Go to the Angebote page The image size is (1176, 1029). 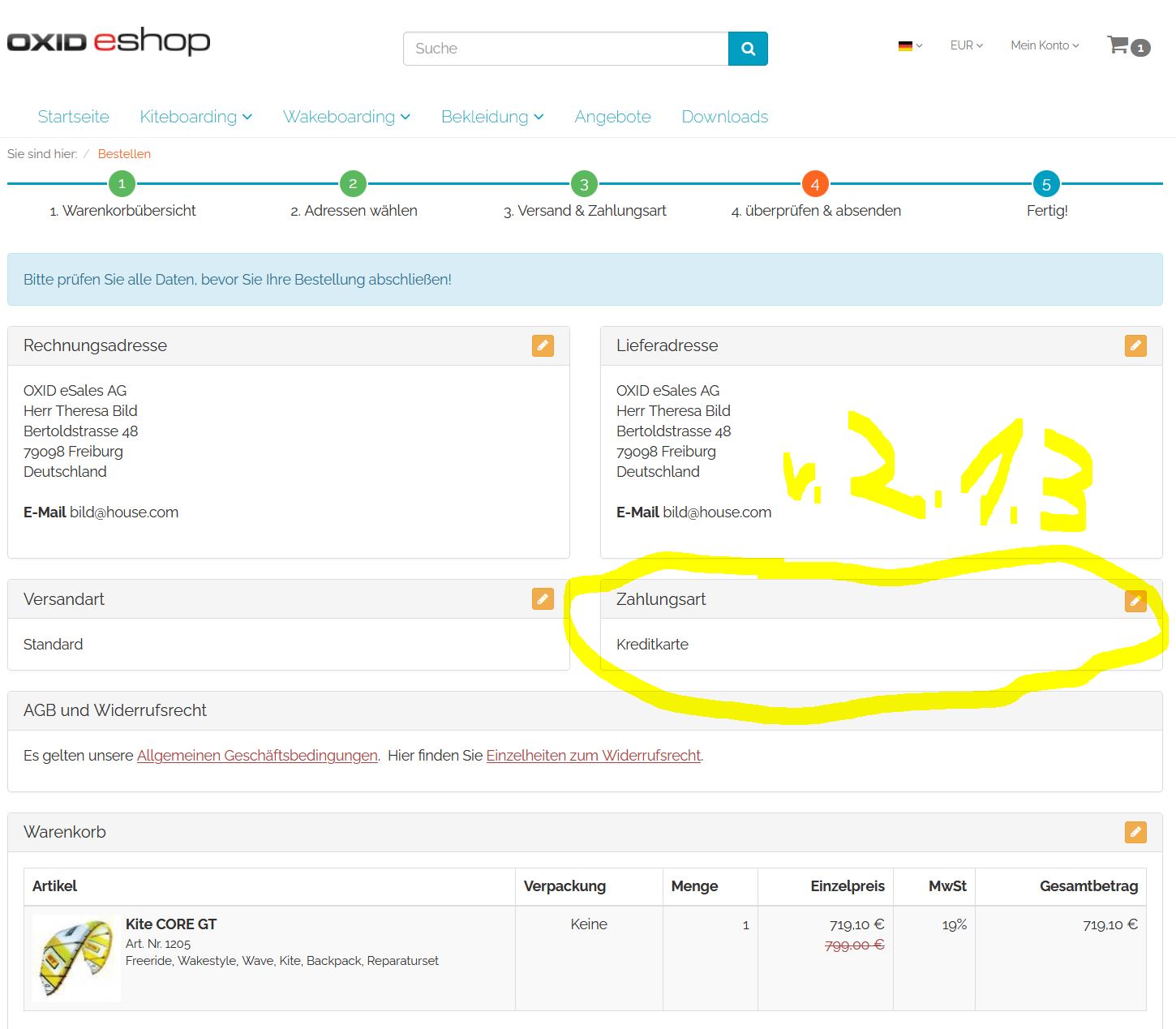click(x=612, y=117)
